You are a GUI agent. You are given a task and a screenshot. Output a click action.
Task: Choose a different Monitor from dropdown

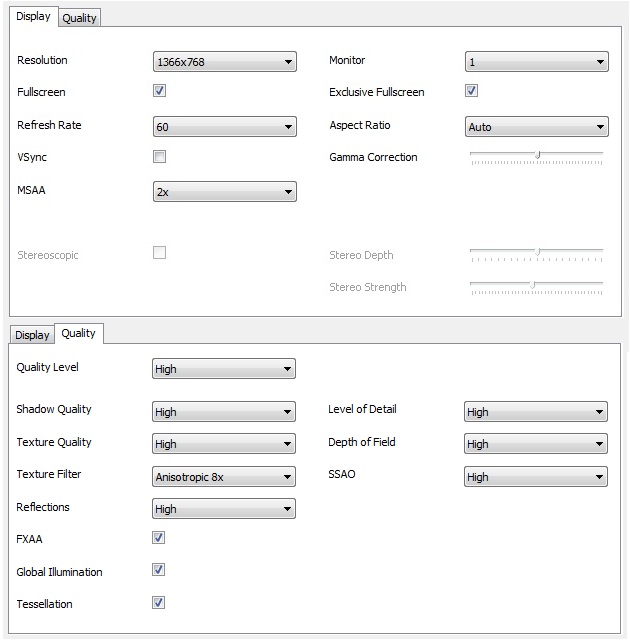click(x=536, y=62)
